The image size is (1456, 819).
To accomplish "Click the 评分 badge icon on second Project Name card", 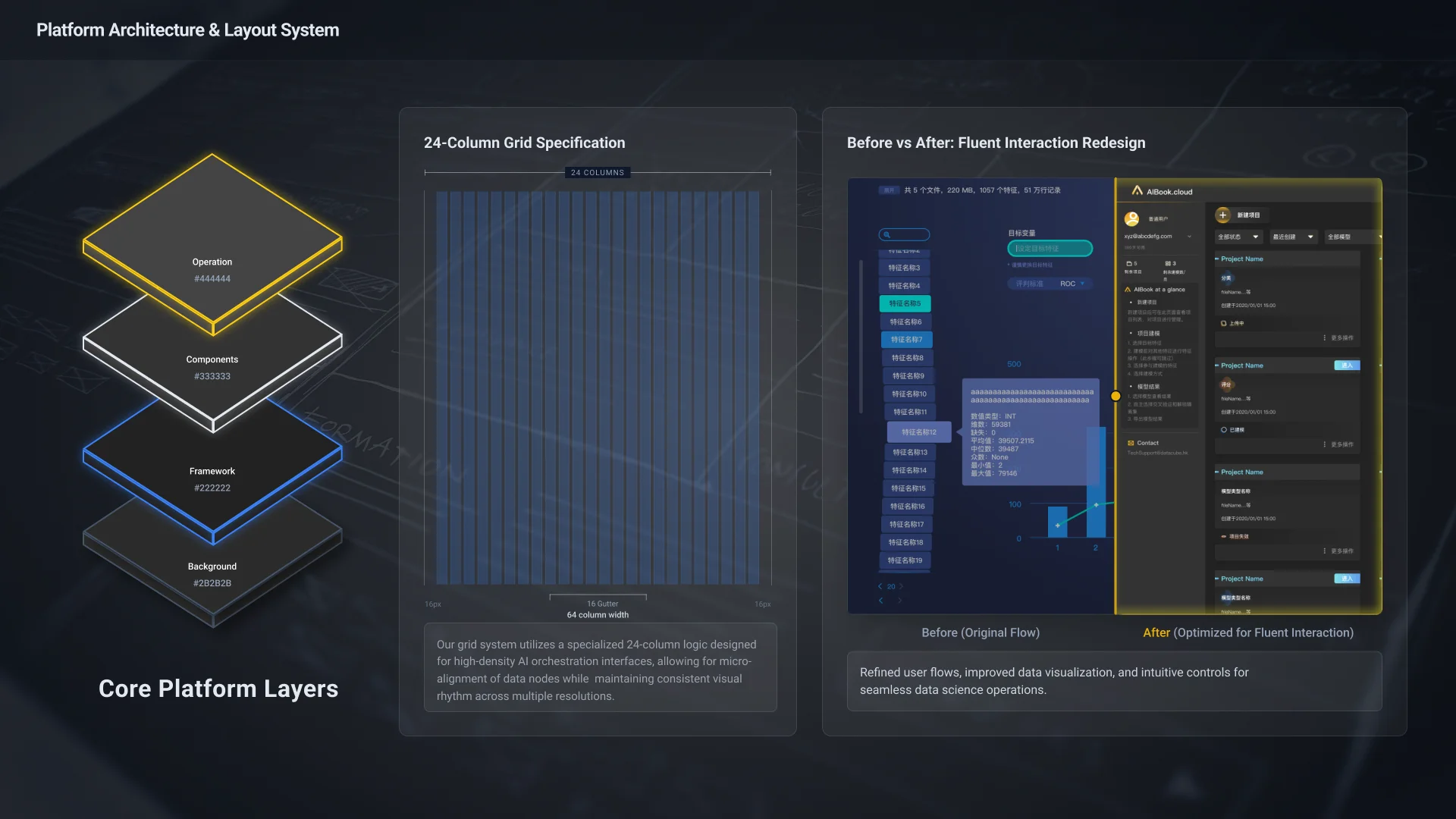I will pos(1227,384).
